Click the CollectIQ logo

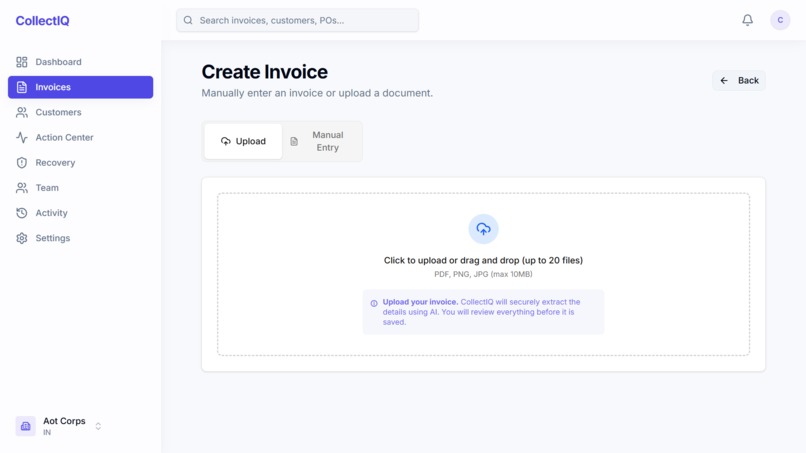pos(42,21)
